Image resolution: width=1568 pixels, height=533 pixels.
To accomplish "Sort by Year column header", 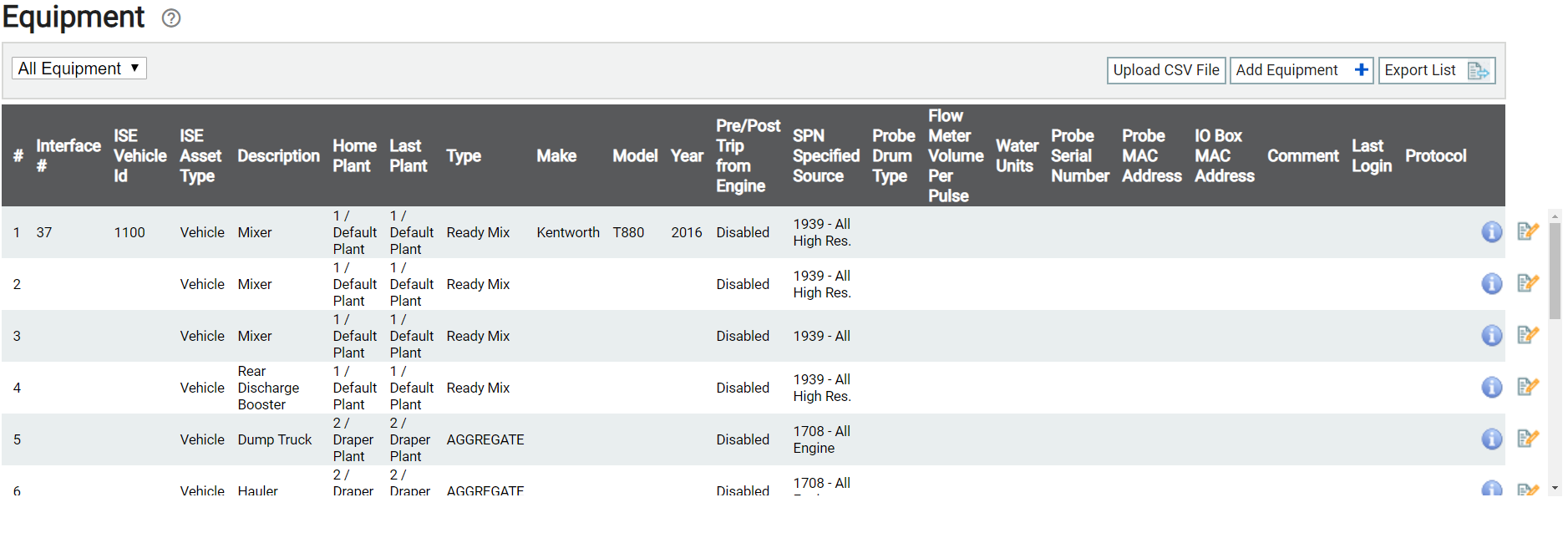I will (x=687, y=156).
